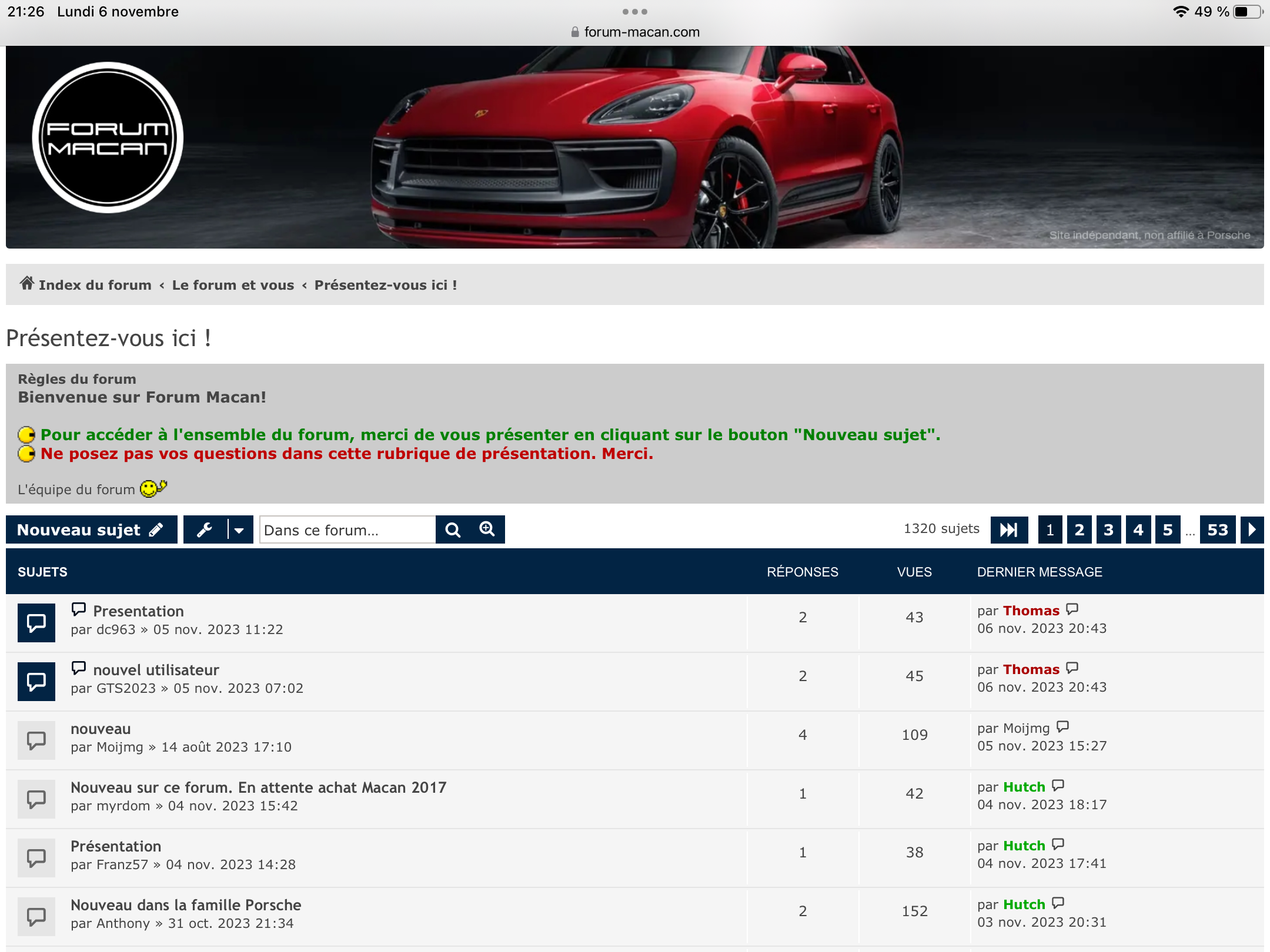The width and height of the screenshot is (1270, 952).
Task: Click the home icon in the breadcrumb
Action: coord(26,283)
